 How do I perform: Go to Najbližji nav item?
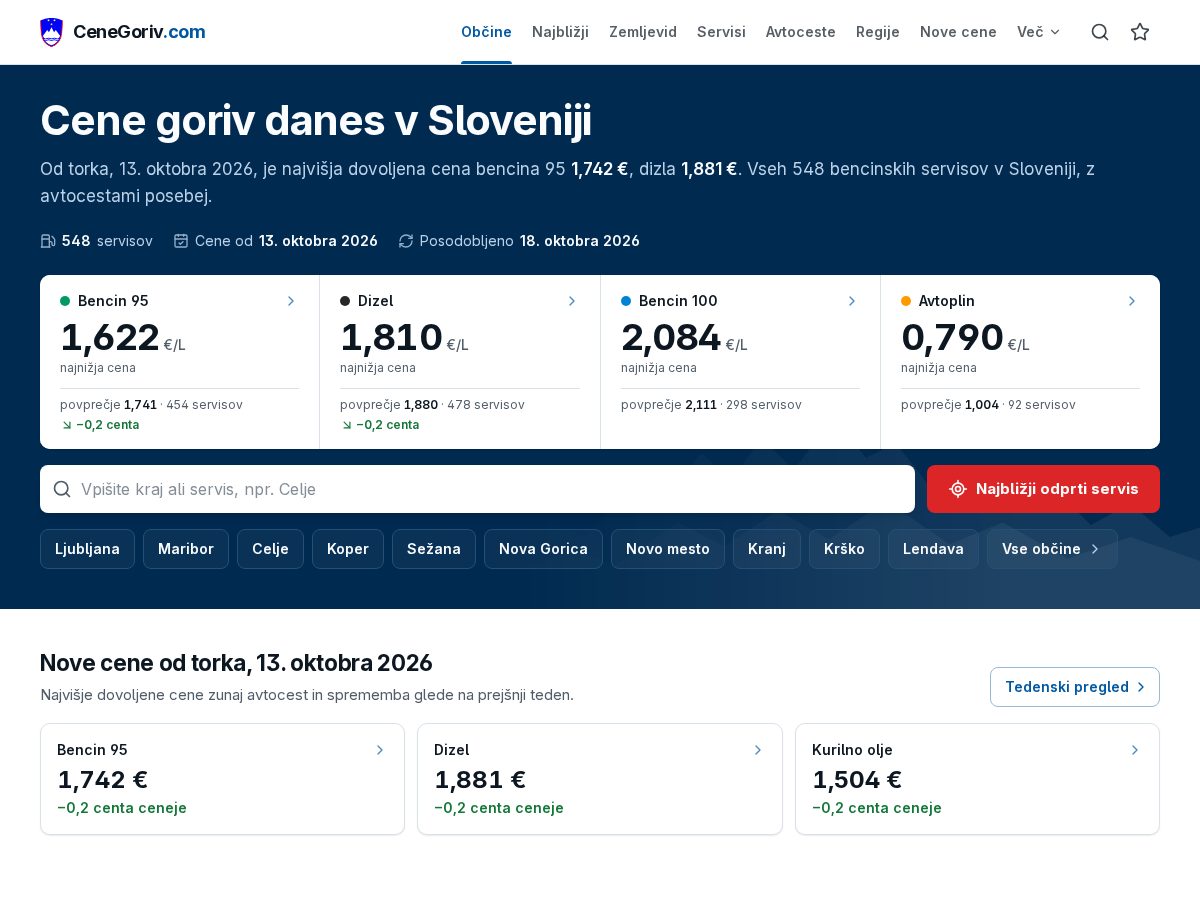coord(560,32)
